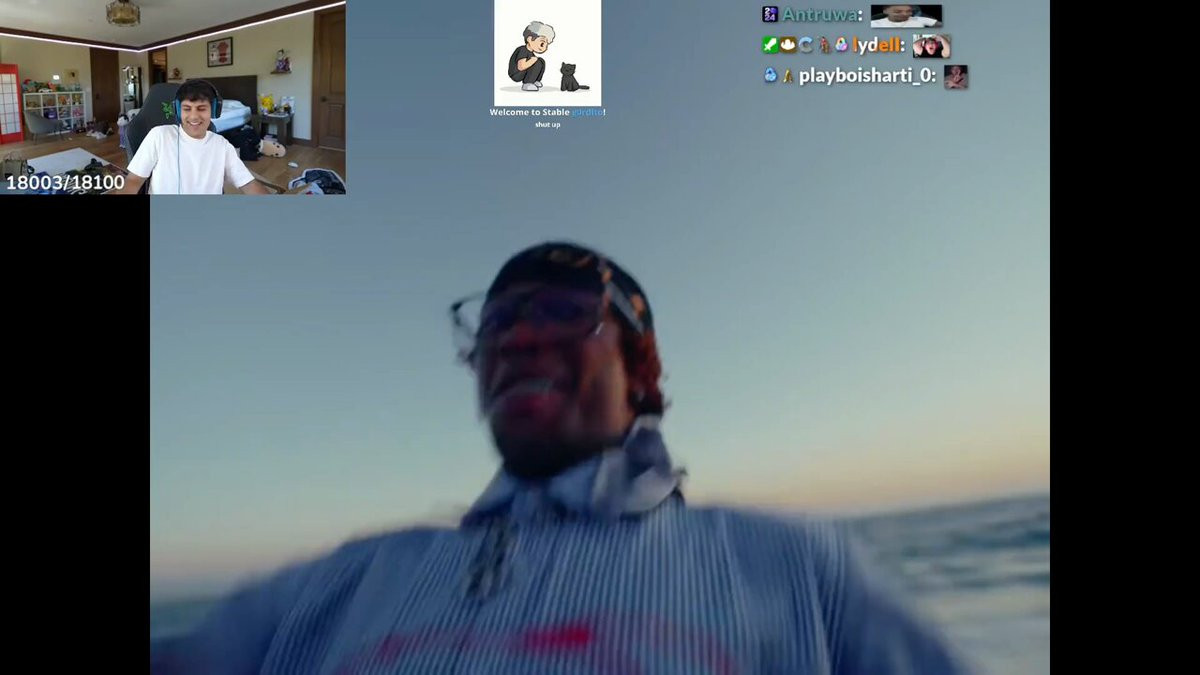The width and height of the screenshot is (1200, 675).
Task: Open the emote image in Antruwa's message
Action: coord(906,16)
